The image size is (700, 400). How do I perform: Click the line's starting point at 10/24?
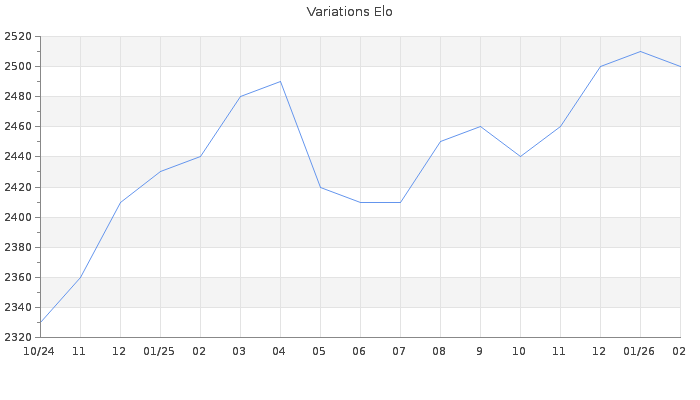coord(40,322)
